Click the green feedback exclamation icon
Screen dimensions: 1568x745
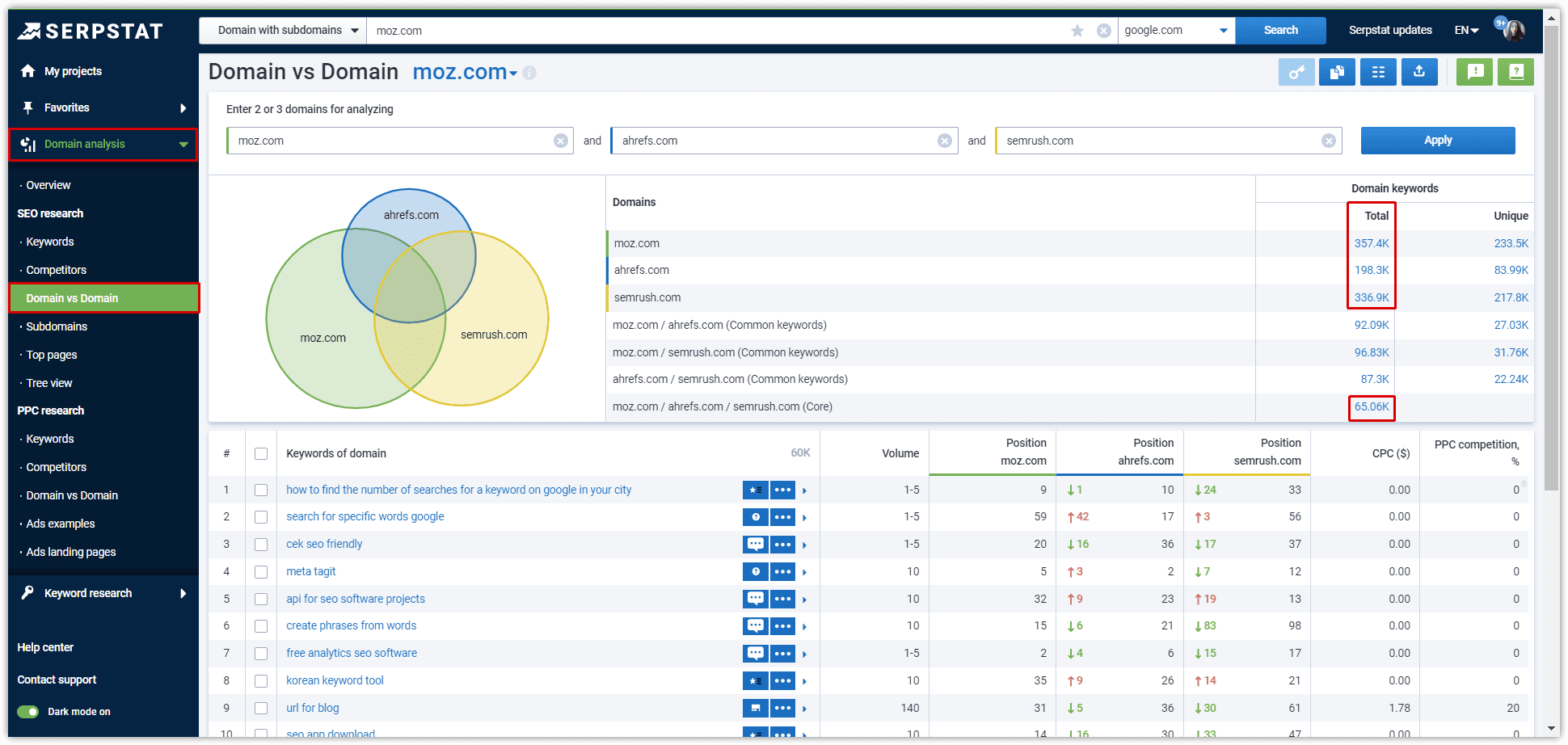tap(1475, 72)
